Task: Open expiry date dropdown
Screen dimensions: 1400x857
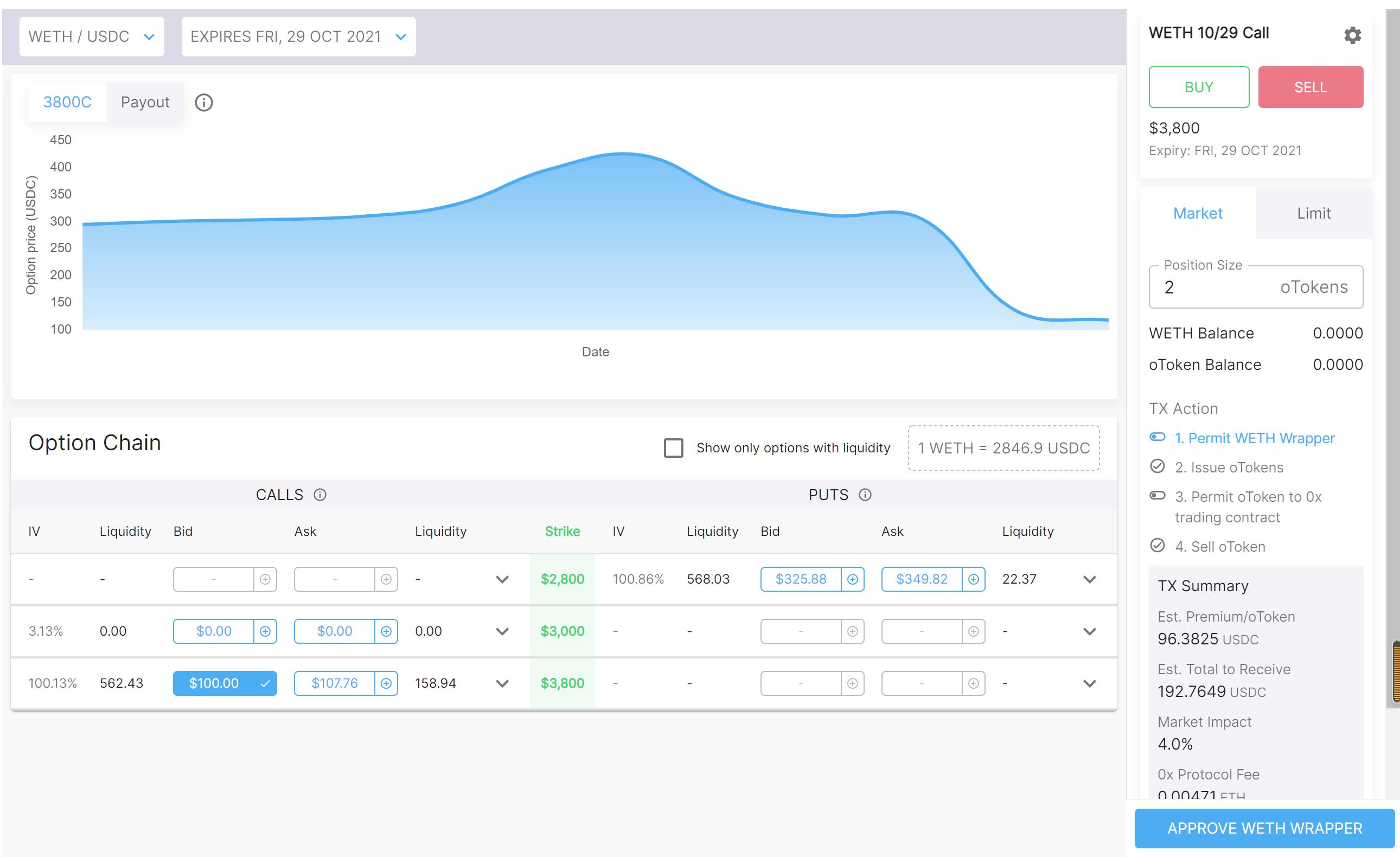Action: coord(298,36)
